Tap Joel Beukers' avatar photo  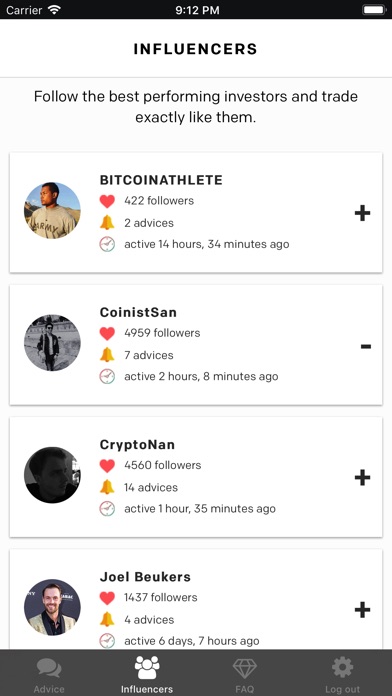(x=52, y=607)
